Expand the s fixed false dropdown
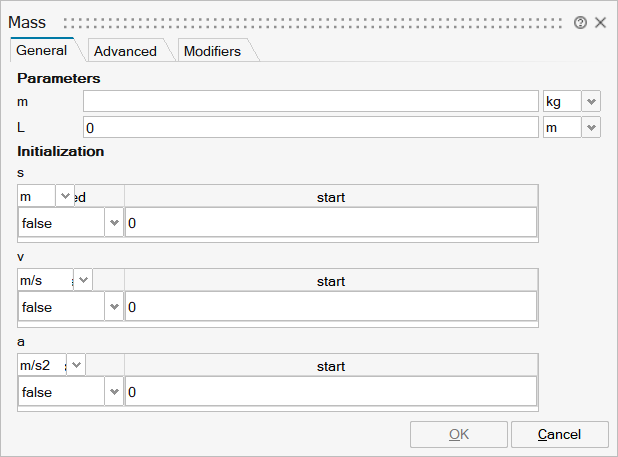 [113, 223]
